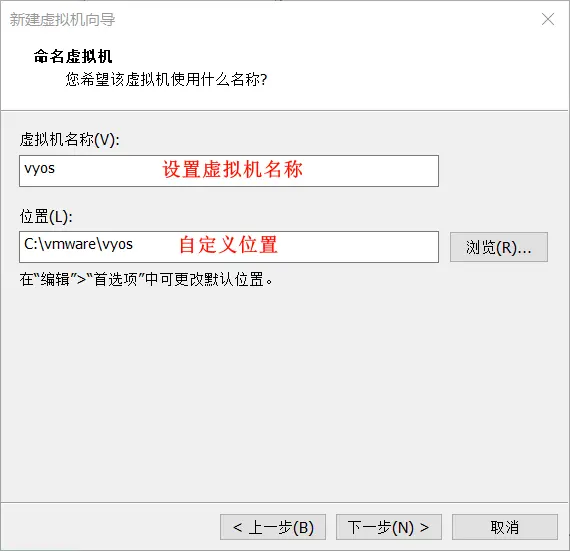Click into the 虚拟机名称 text field
The width and height of the screenshot is (570, 551).
pyautogui.click(x=229, y=171)
